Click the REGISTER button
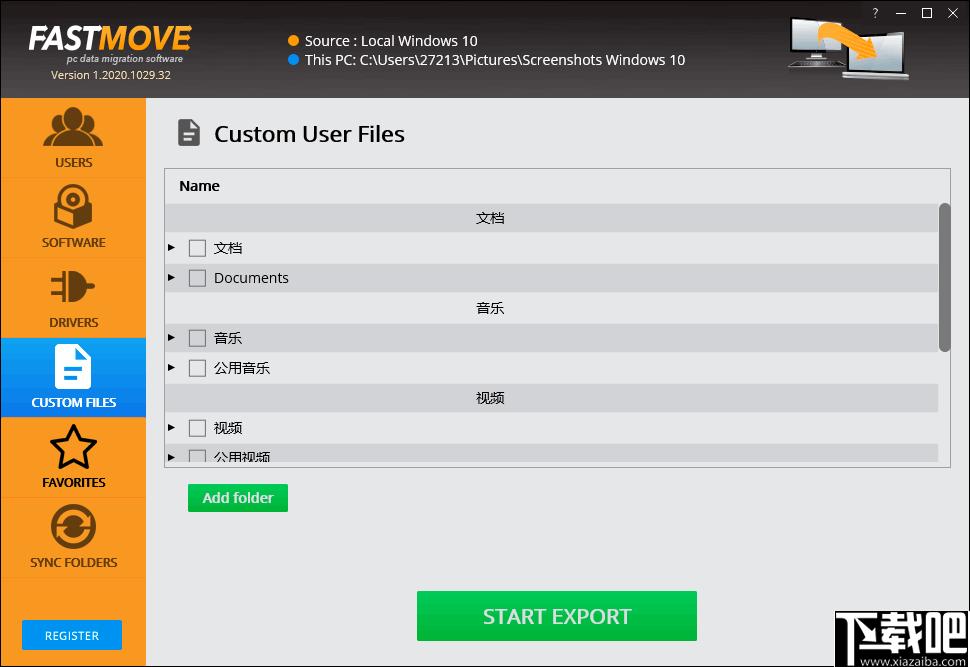 tap(72, 635)
